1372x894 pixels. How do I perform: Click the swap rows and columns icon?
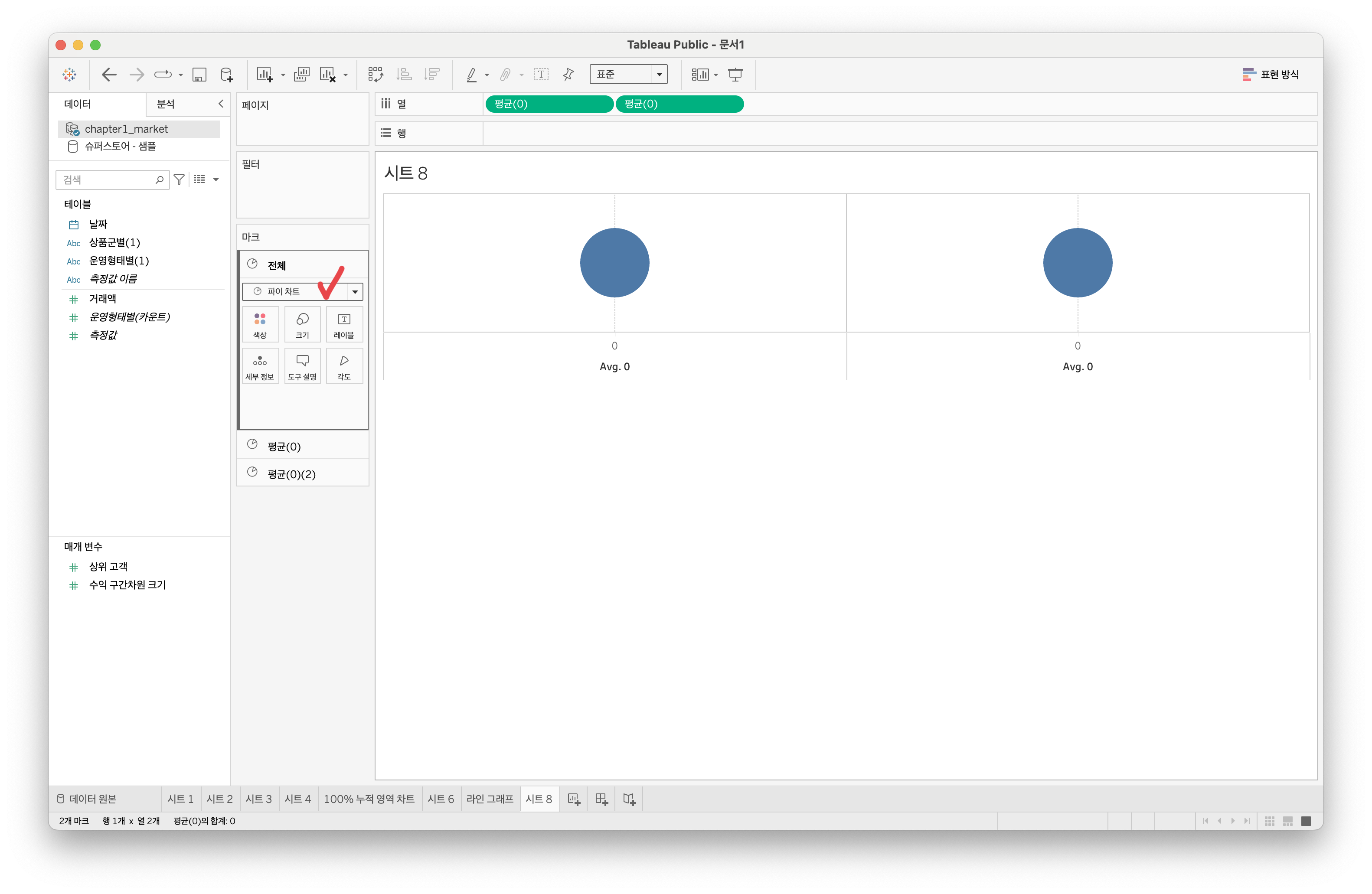[x=376, y=75]
